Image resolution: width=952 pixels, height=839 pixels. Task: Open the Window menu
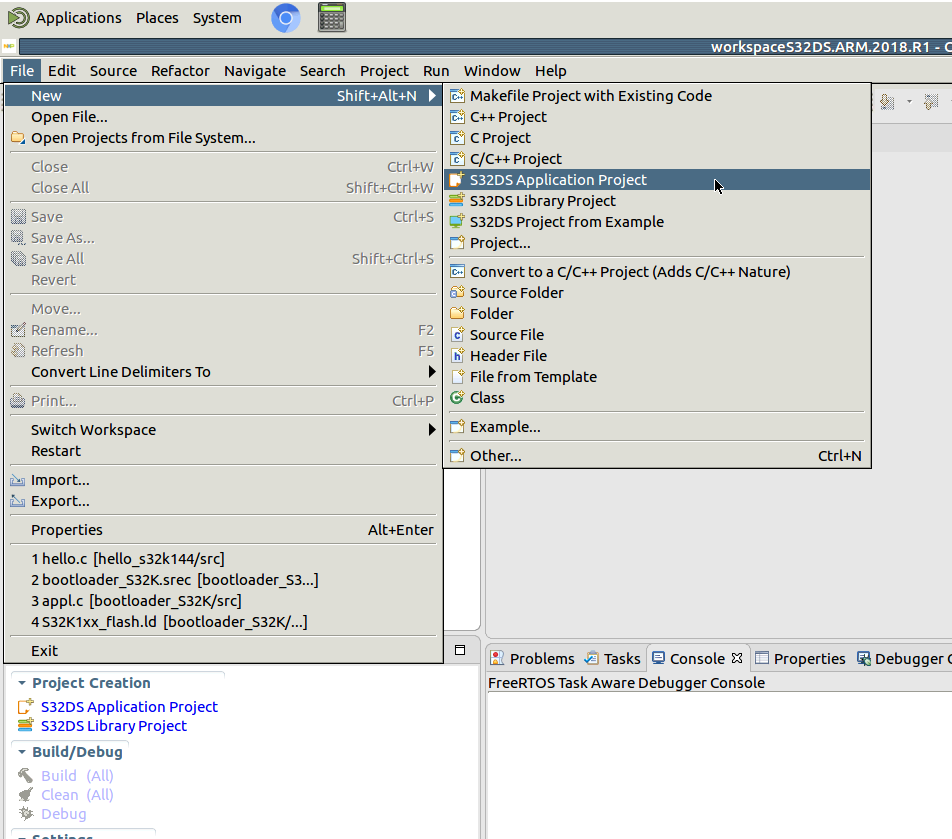(x=492, y=71)
